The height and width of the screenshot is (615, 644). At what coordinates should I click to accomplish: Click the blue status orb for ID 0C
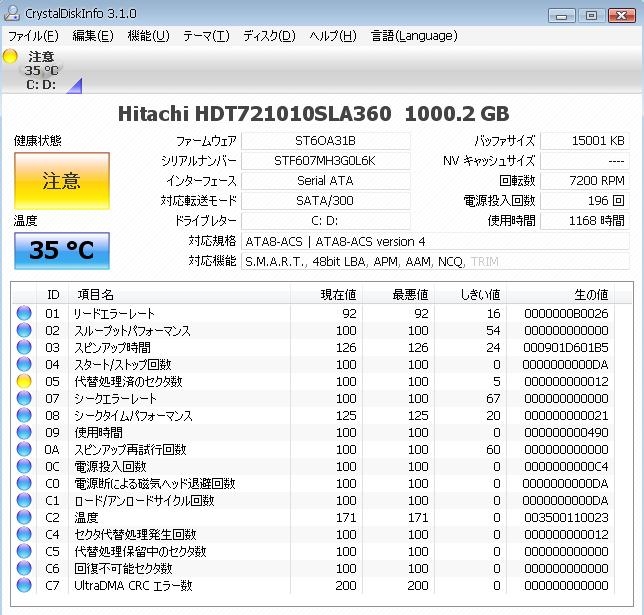(24, 466)
